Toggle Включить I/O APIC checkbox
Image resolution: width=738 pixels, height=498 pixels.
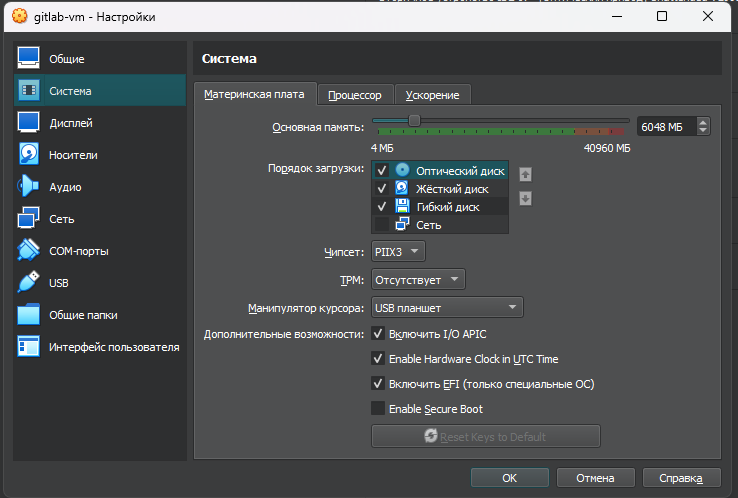tap(378, 333)
